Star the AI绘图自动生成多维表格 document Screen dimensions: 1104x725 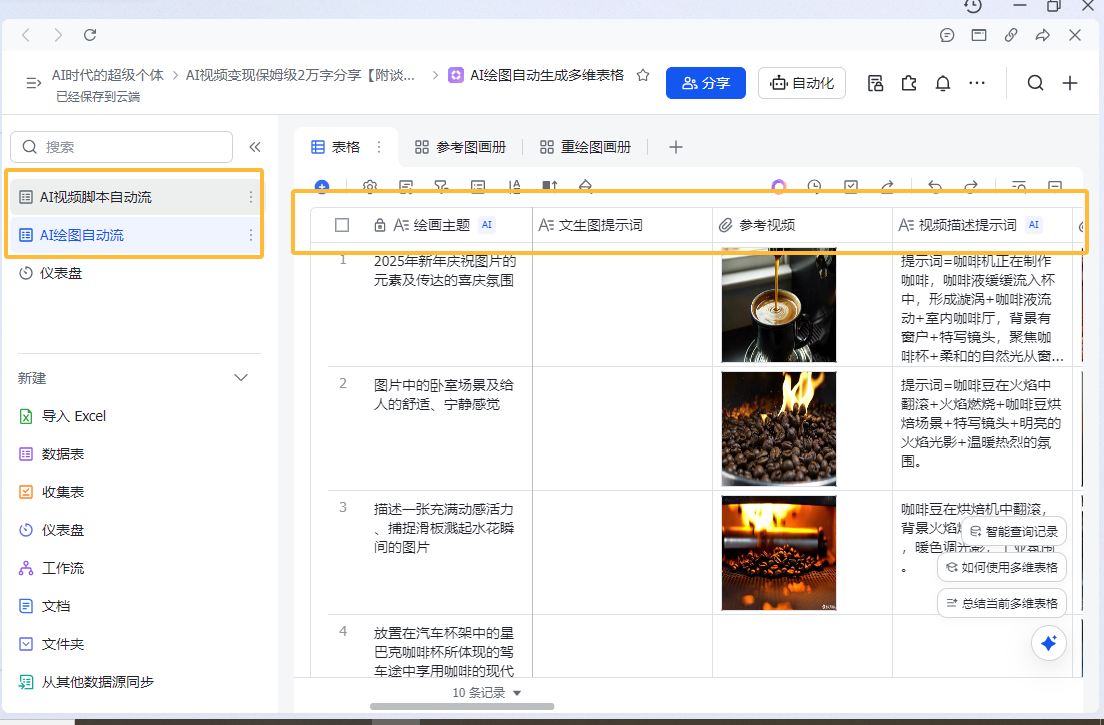[643, 75]
